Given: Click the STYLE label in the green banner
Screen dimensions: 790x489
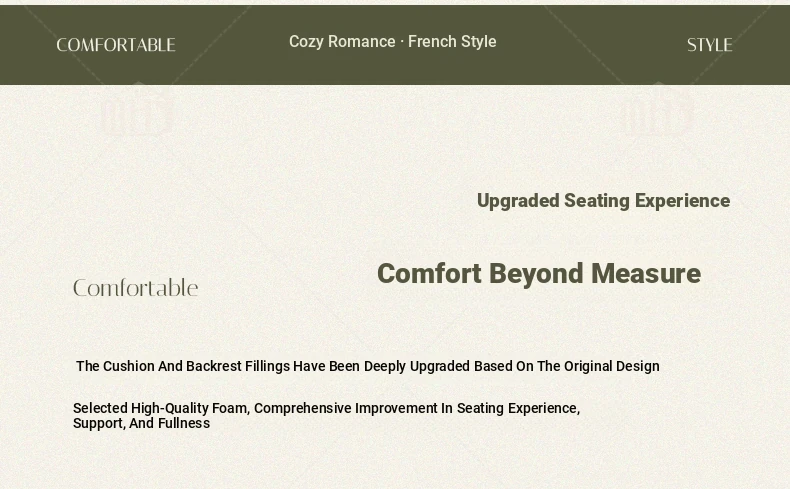Looking at the screenshot, I should click(710, 45).
